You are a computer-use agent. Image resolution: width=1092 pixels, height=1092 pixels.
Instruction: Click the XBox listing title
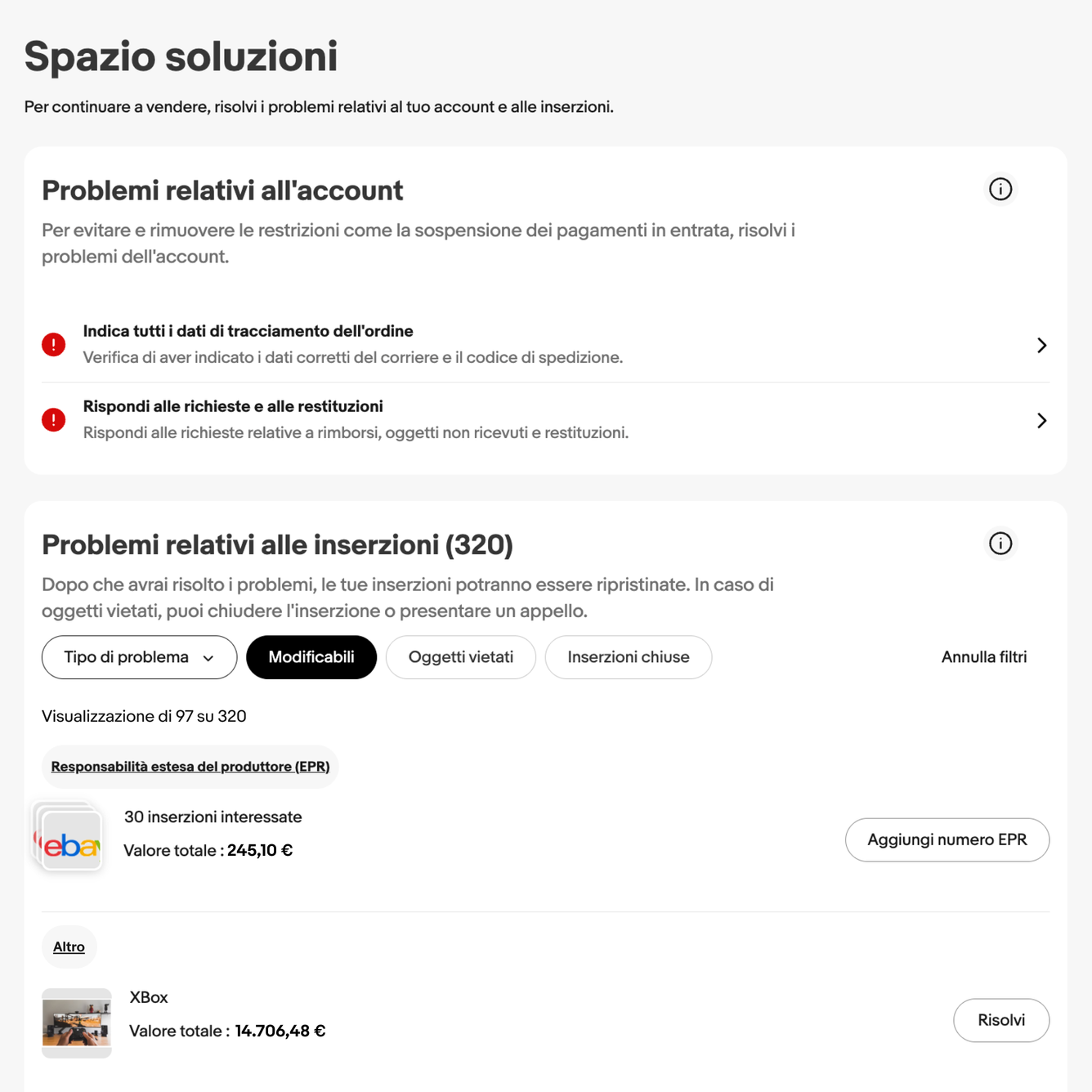(149, 997)
